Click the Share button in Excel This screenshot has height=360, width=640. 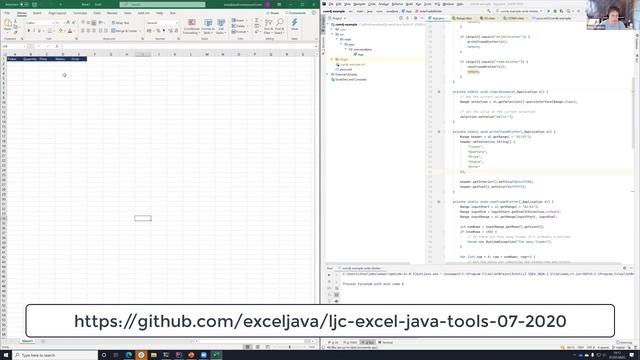(x=273, y=13)
